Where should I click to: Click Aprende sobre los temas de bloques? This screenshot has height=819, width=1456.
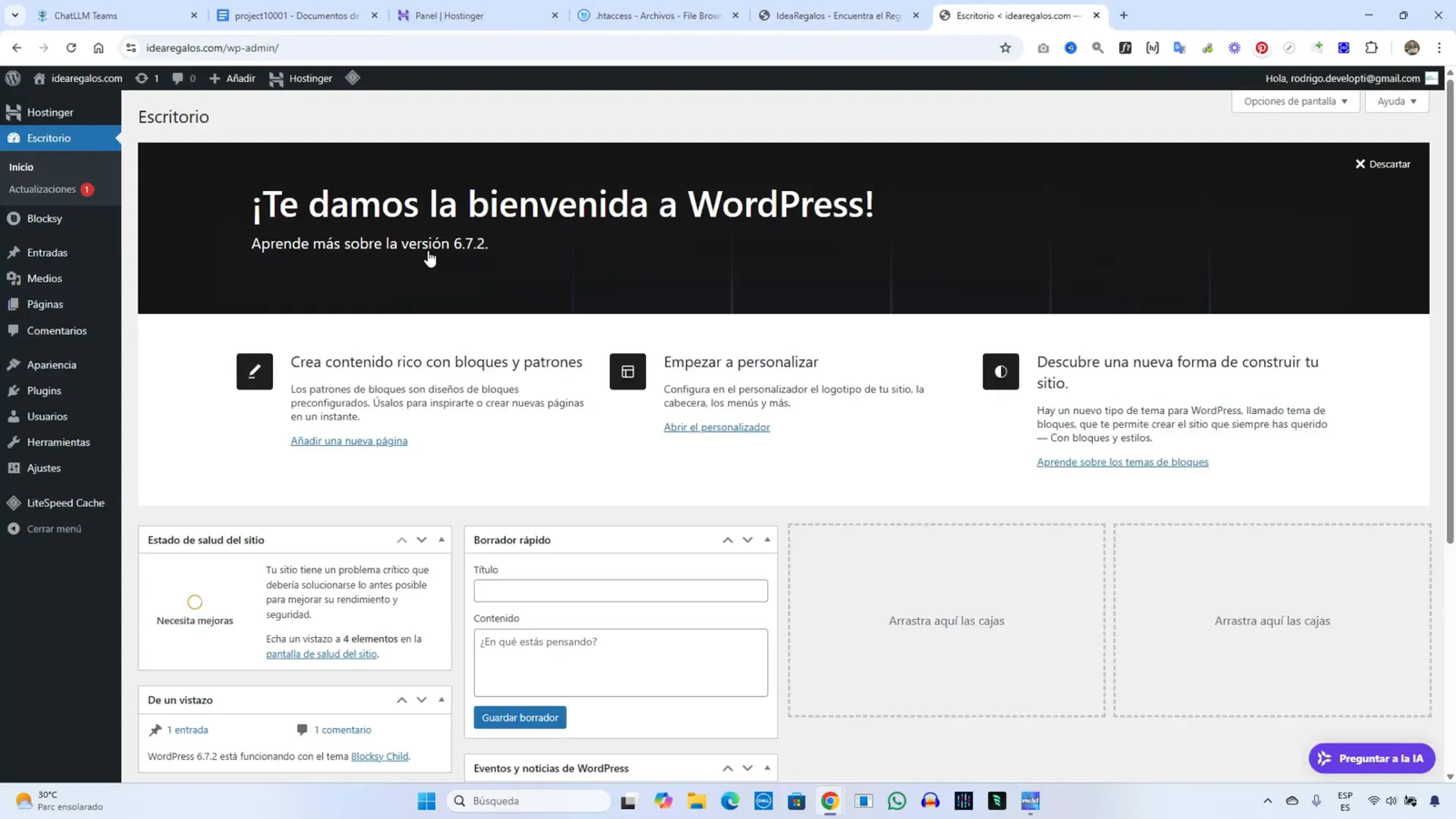pyautogui.click(x=1120, y=461)
